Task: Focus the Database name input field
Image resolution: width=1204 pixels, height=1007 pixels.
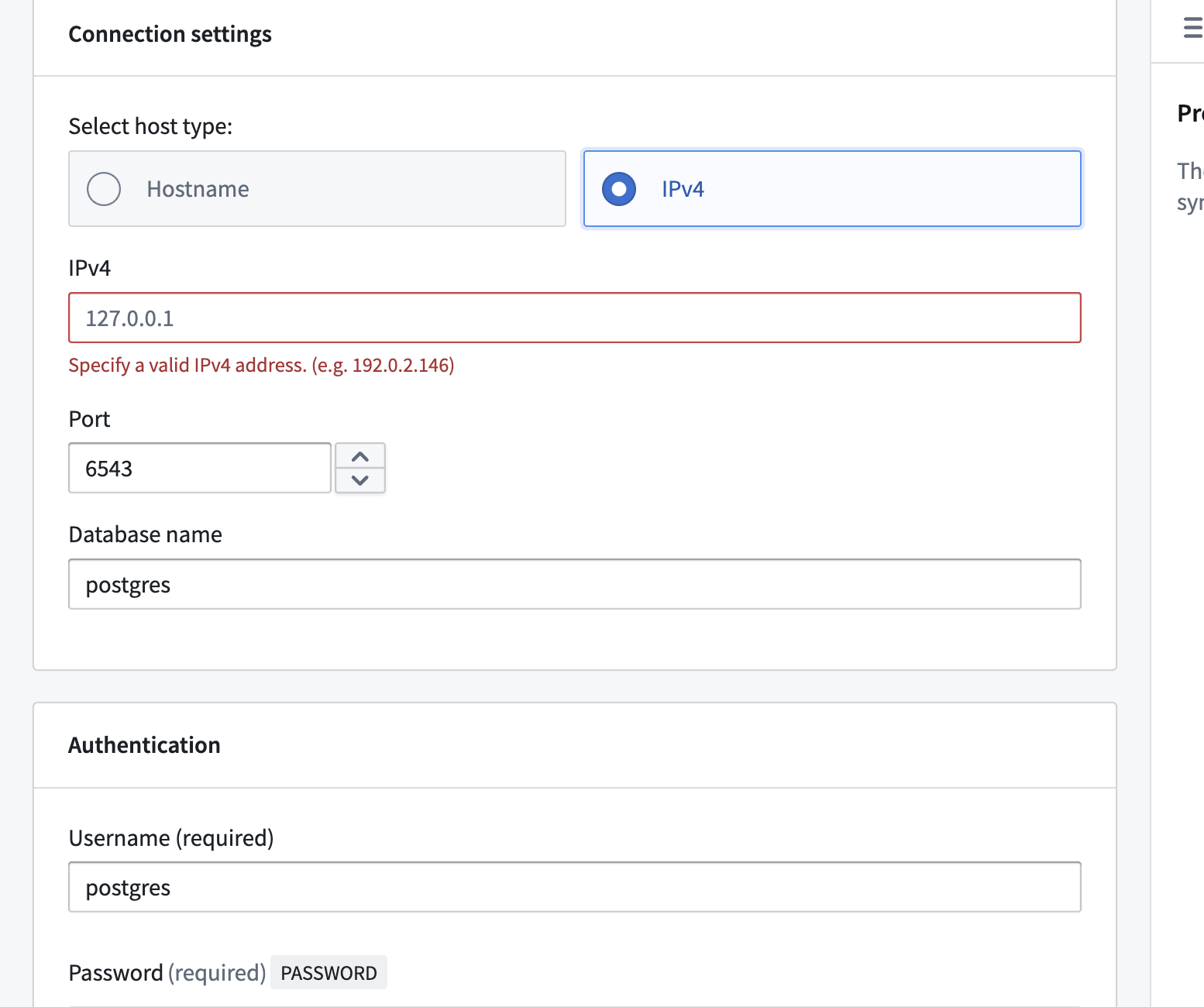Action: pos(574,584)
